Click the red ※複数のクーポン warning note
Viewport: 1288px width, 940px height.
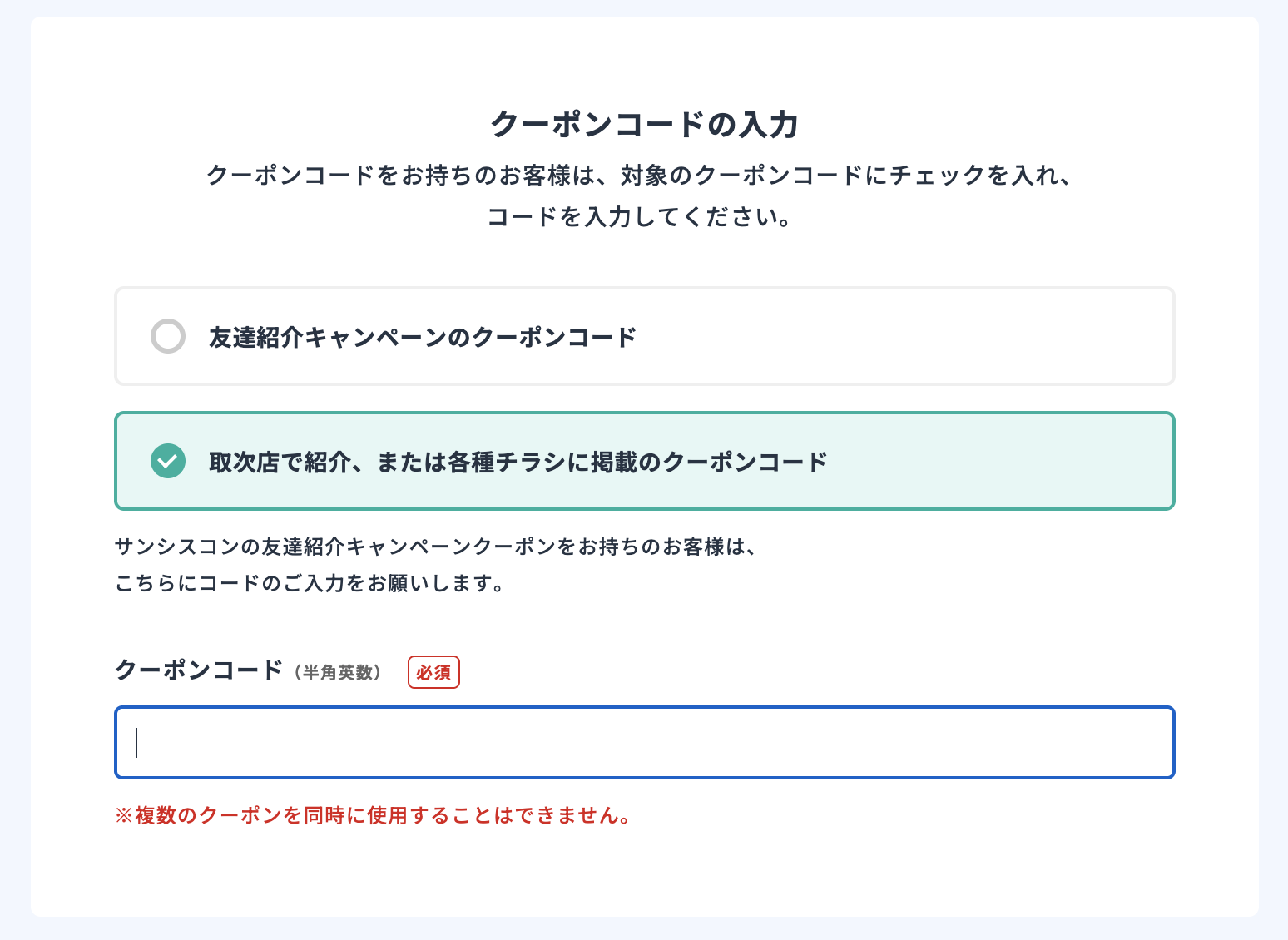373,815
